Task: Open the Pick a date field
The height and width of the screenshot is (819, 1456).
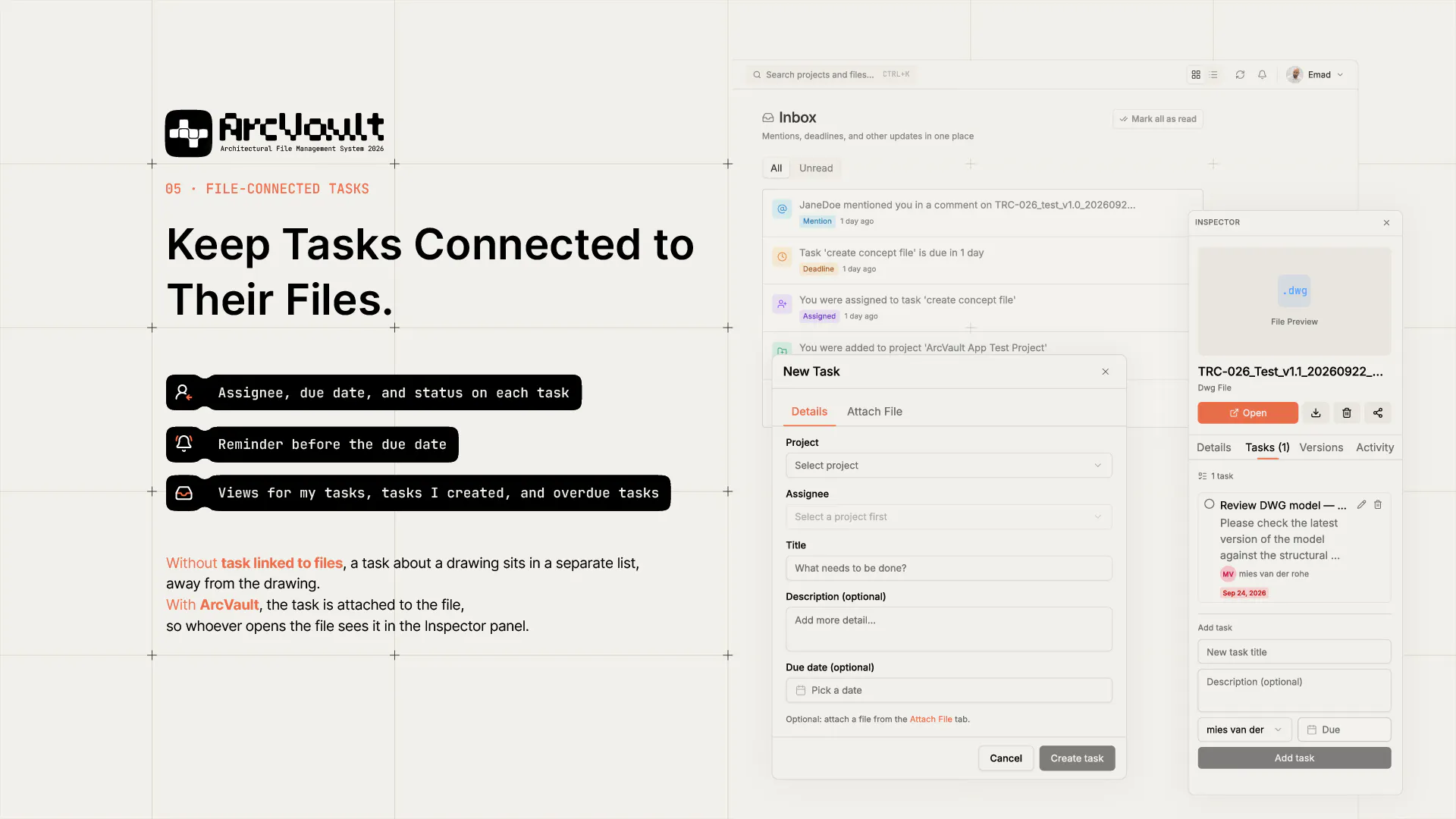Action: coord(949,690)
